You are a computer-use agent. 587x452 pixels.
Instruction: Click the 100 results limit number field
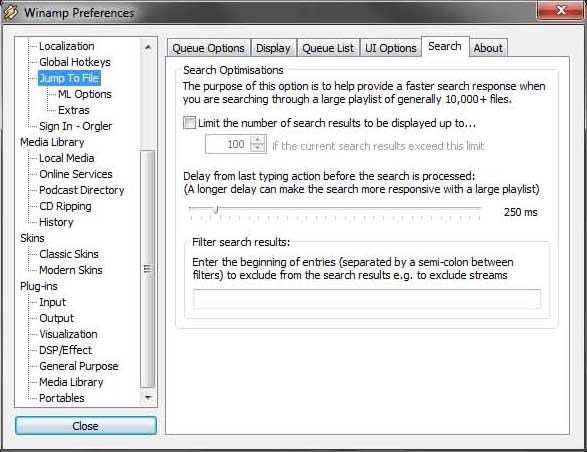[x=228, y=144]
